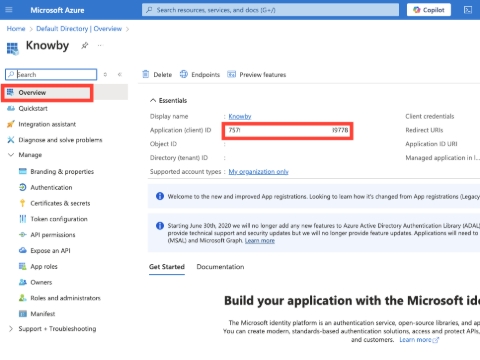Open the Knowby display name link
Screen dimensions: 480x360
240,116
